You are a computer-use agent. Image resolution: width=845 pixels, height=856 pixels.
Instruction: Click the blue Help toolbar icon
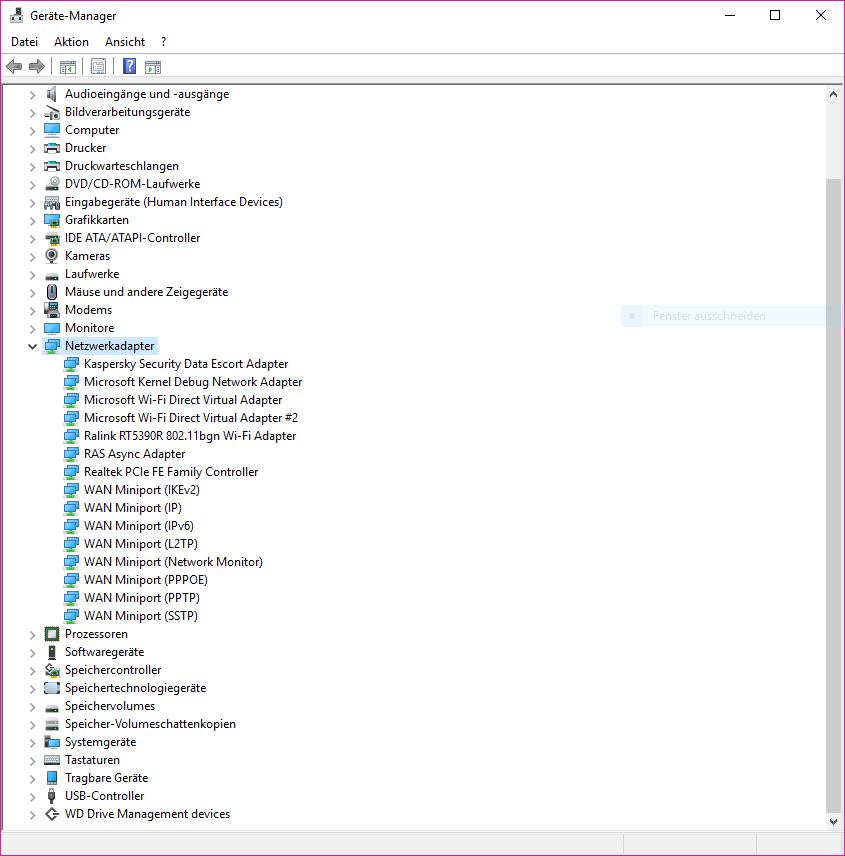(129, 66)
